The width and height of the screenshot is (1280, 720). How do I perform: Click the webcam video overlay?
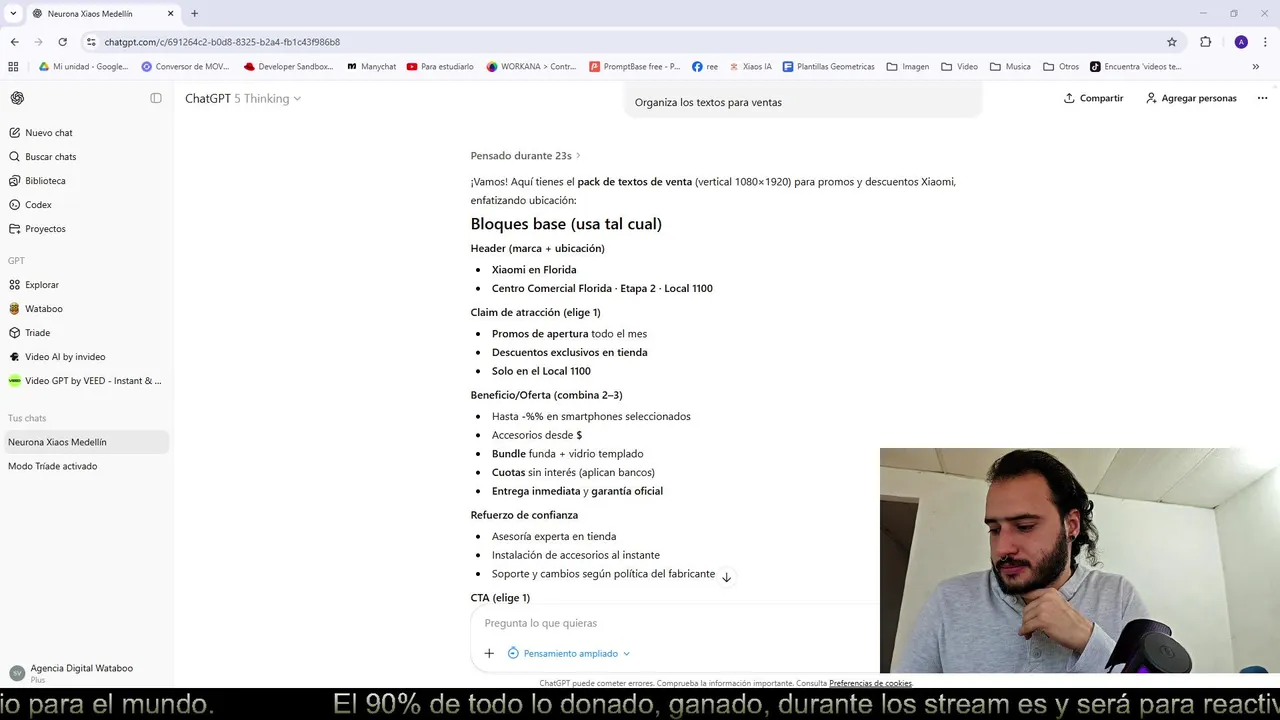[1079, 561]
